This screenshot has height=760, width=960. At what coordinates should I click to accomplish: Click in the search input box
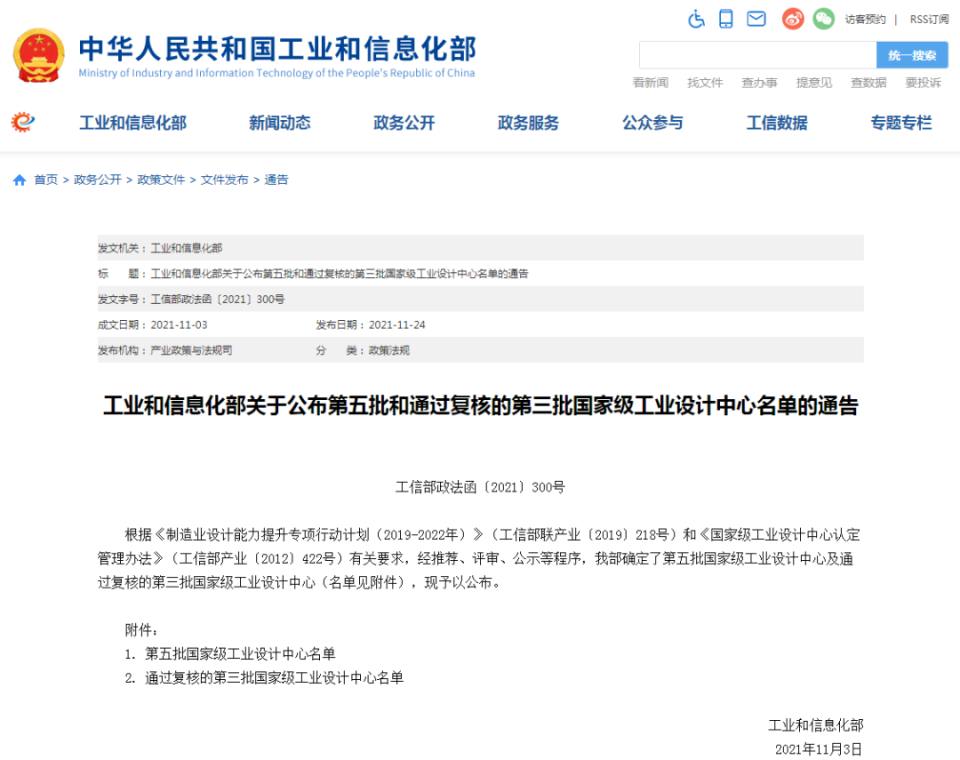click(x=758, y=56)
